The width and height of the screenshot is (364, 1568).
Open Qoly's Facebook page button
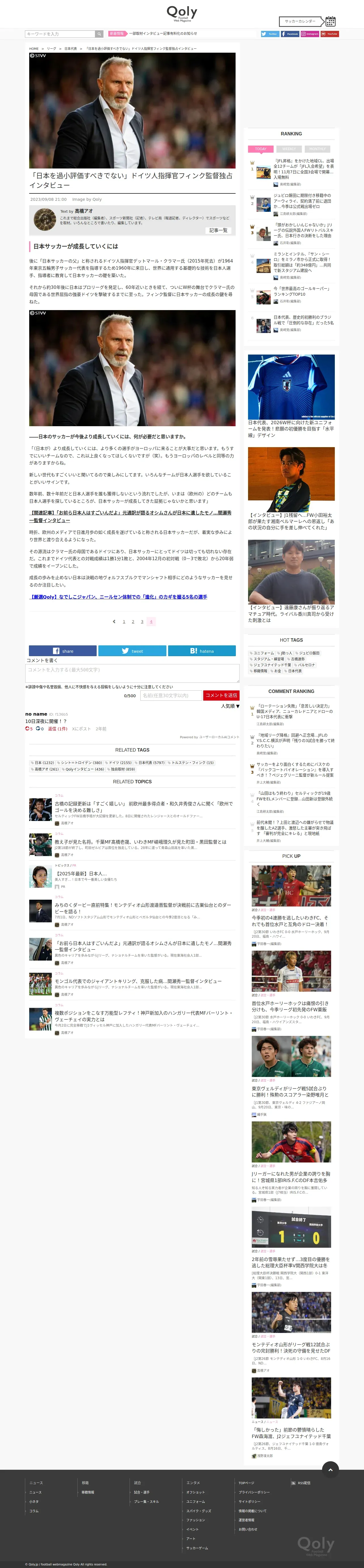290,34
